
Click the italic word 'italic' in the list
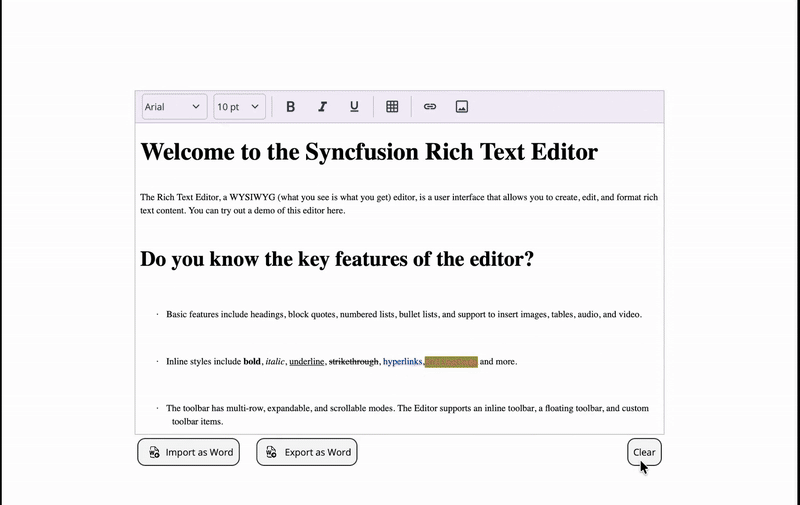tap(275, 362)
